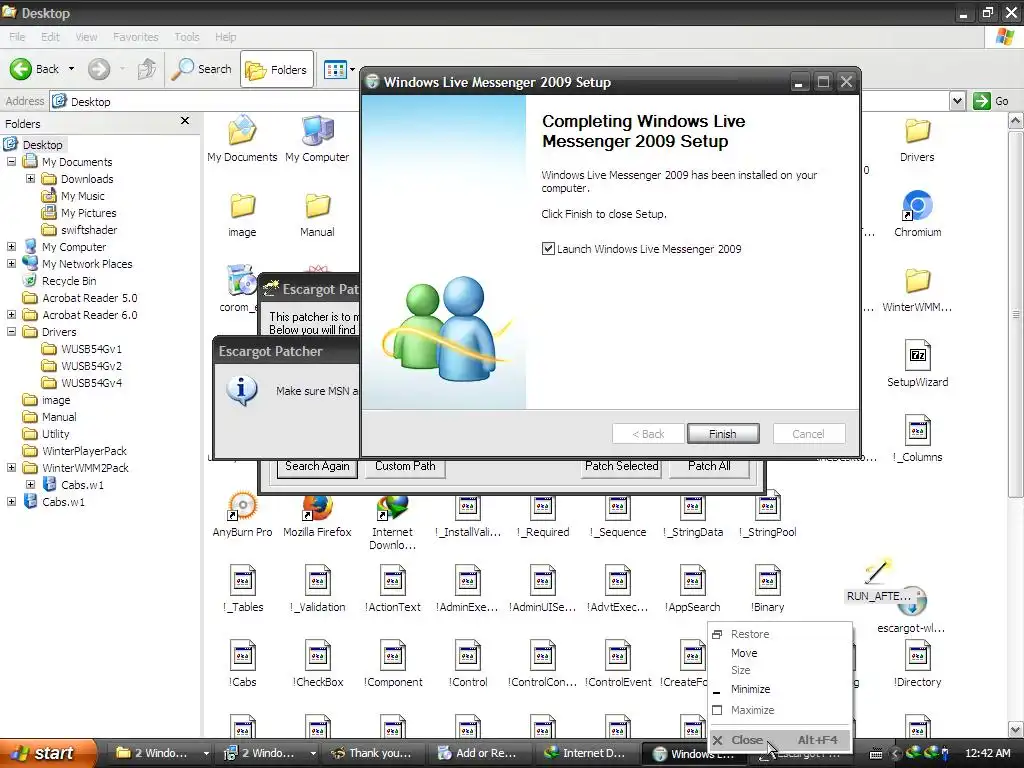Viewport: 1024px width, 768px height.
Task: Open the Favorites menu
Action: pos(135,37)
